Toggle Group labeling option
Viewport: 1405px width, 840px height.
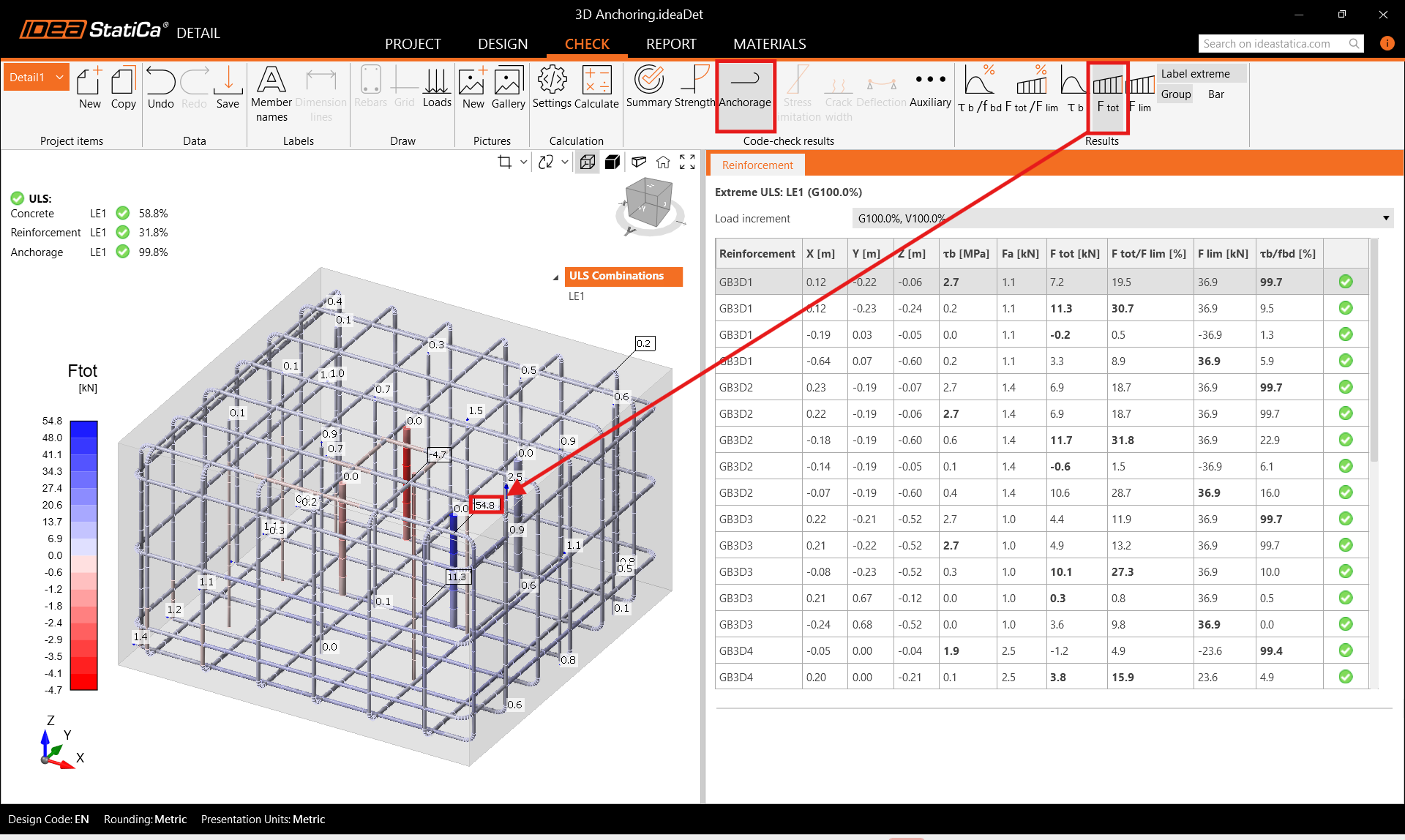click(x=1175, y=94)
